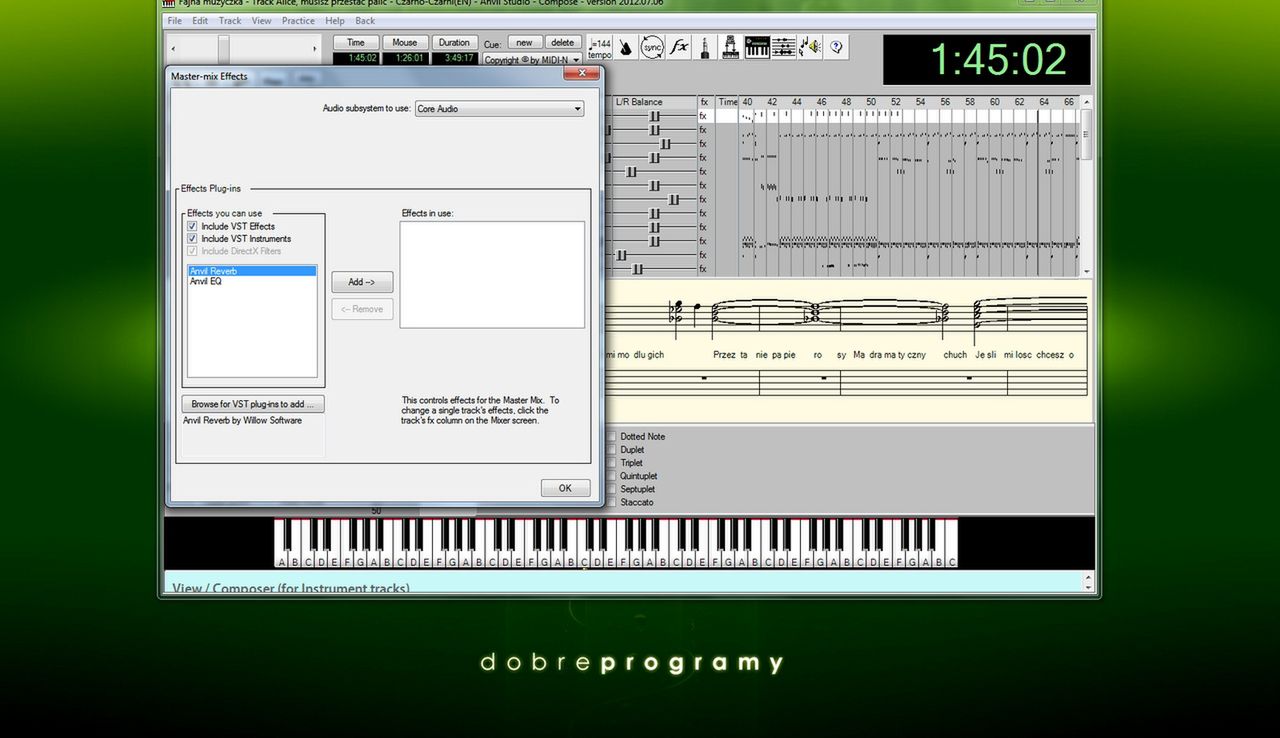
Task: Open the File menu
Action: pos(175,21)
